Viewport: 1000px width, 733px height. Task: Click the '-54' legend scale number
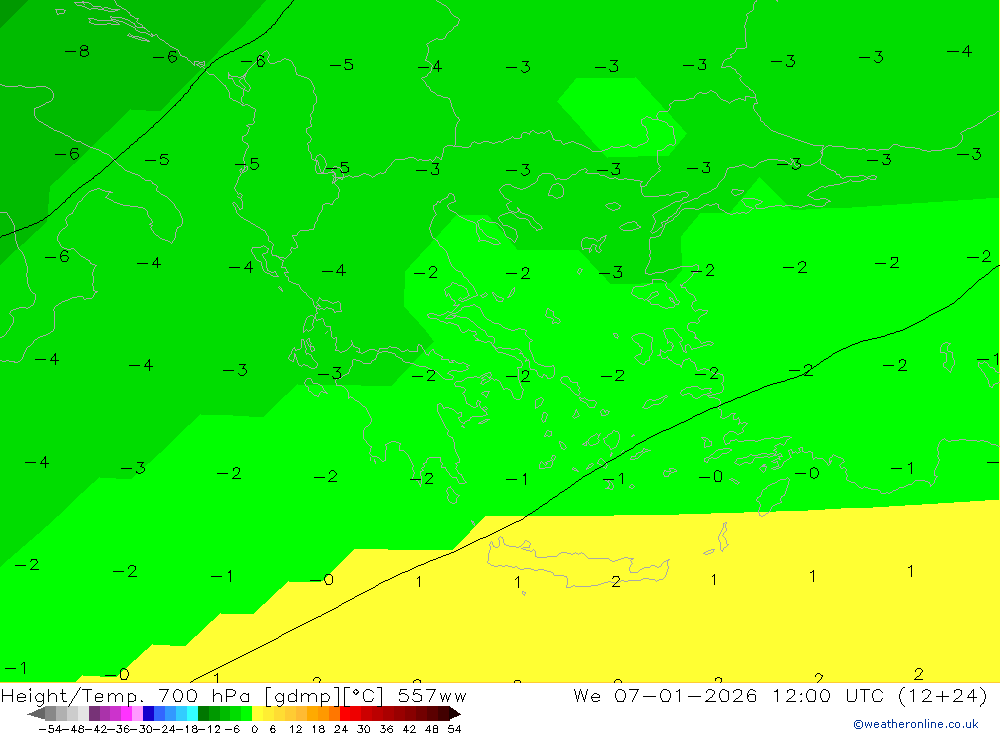pyautogui.click(x=50, y=729)
